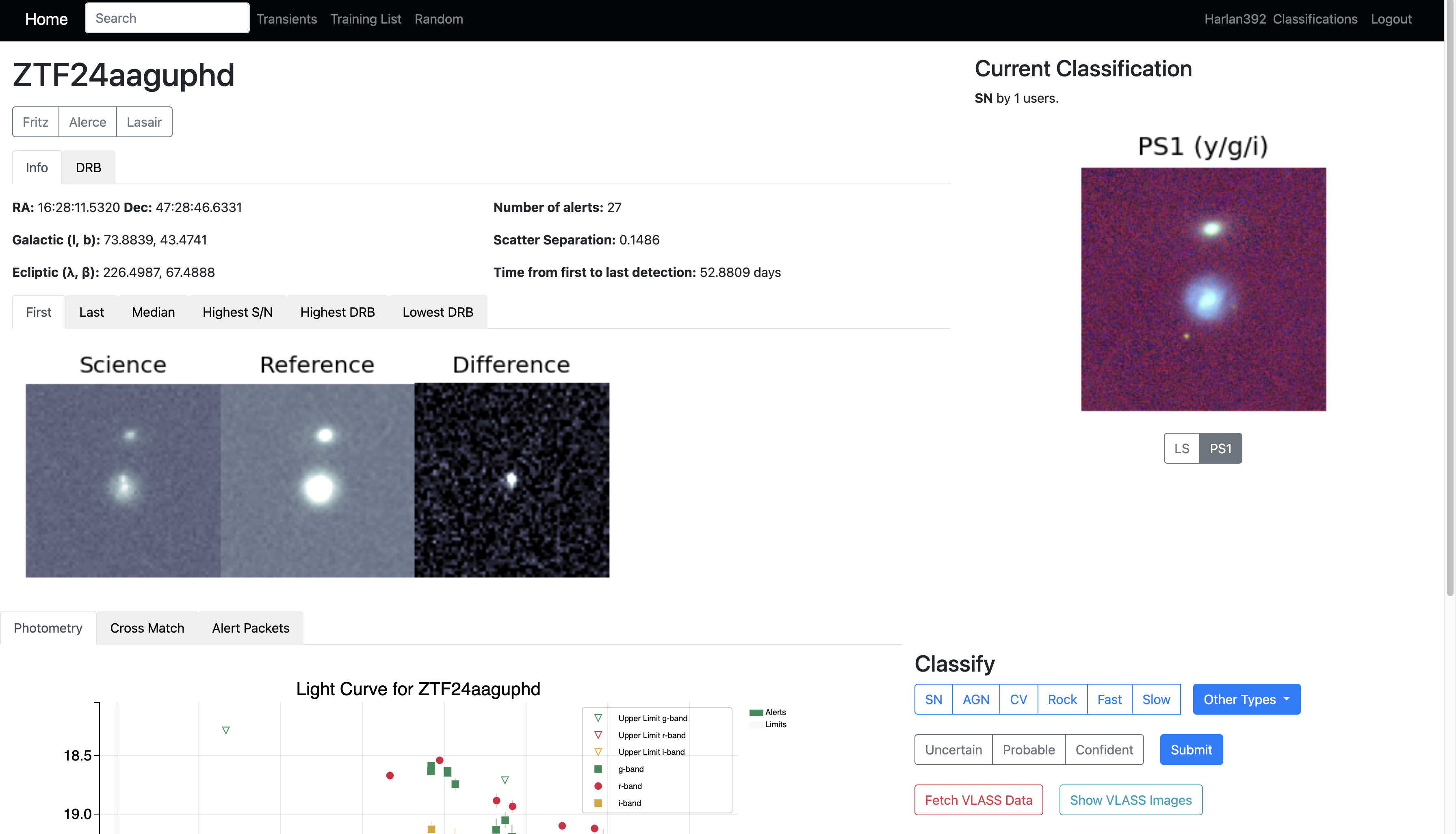Classify object as SN
The image size is (1456, 834).
click(933, 699)
